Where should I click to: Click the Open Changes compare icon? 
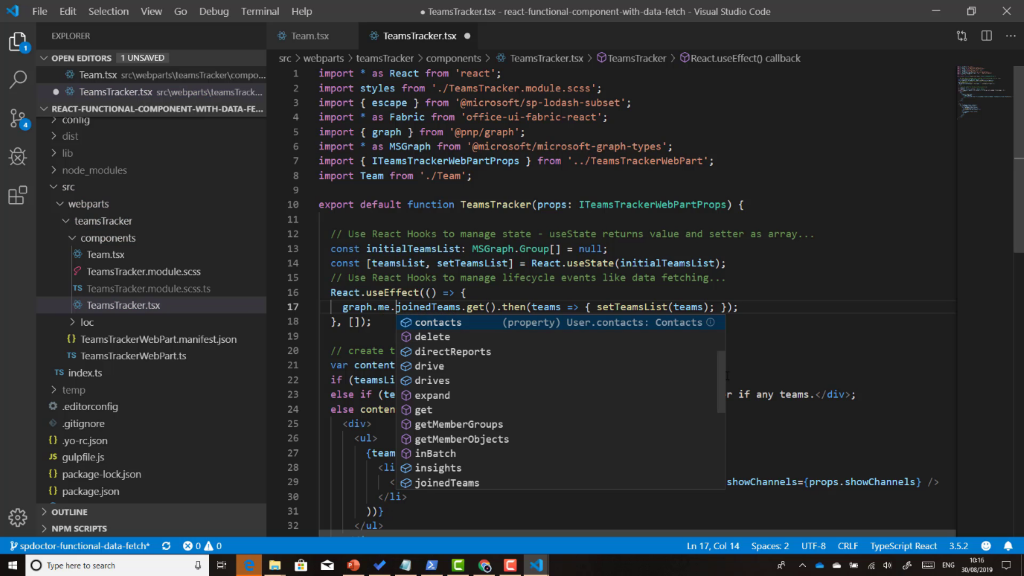[962, 36]
